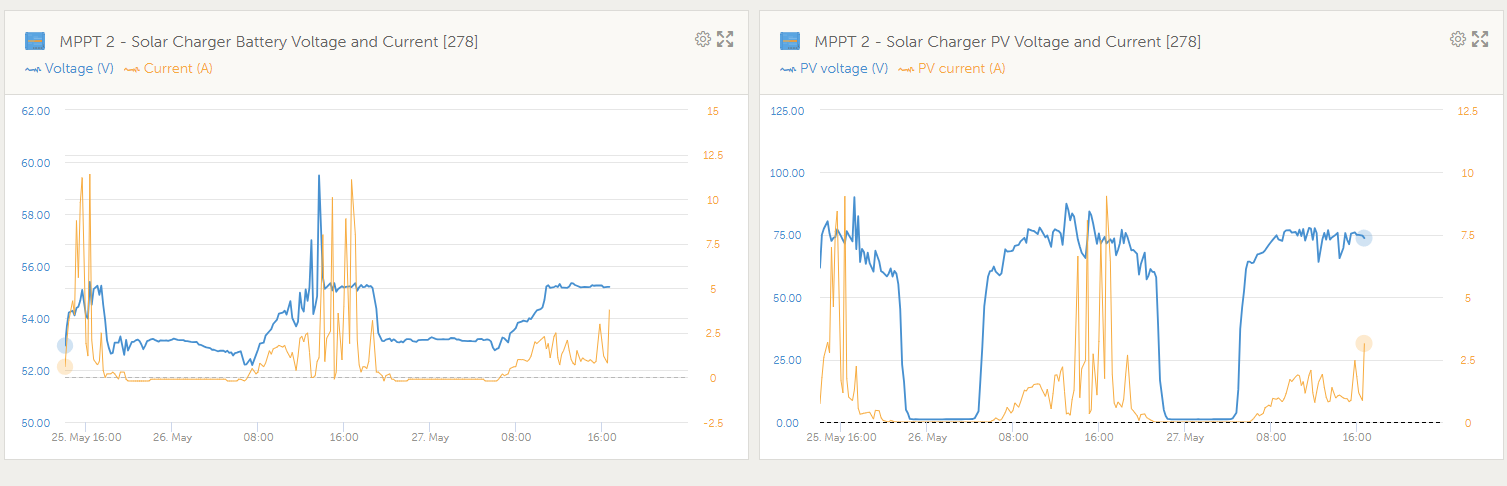
Task: Click orange PV current marker dot at chart end
Action: click(1364, 344)
